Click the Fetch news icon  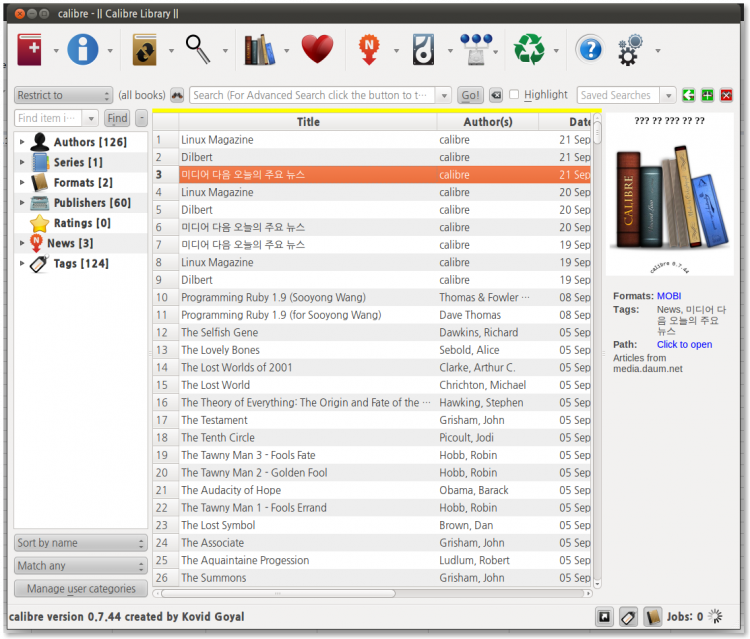click(x=369, y=50)
